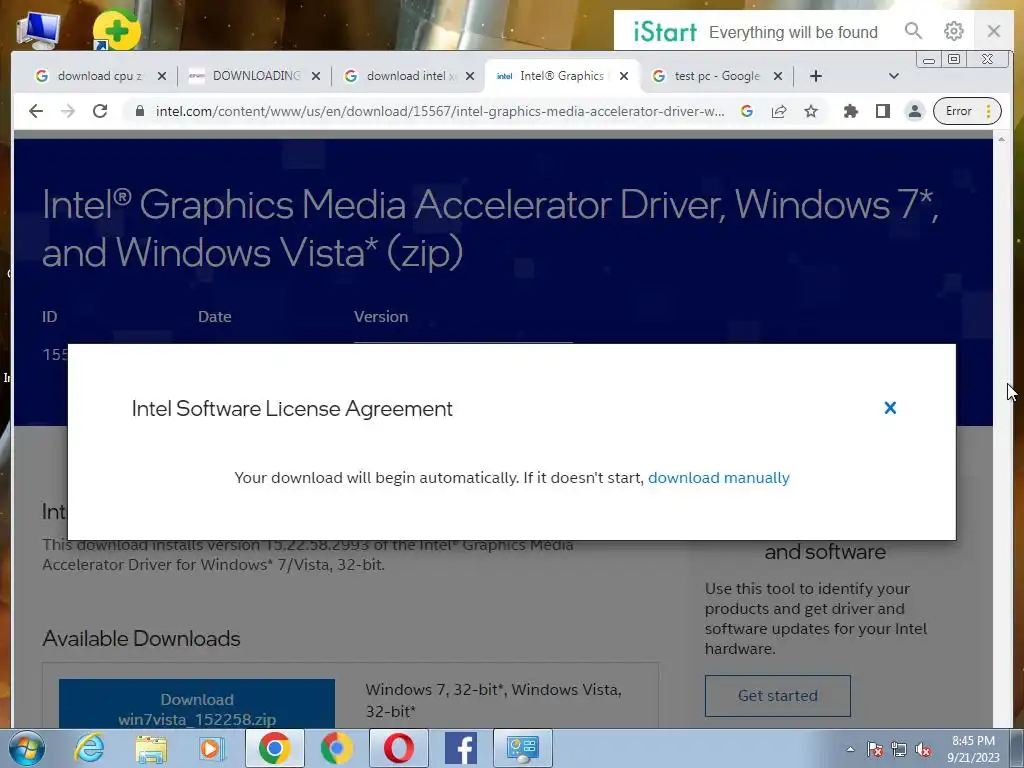Open the second Chrome taskbar icon
The width and height of the screenshot is (1024, 768).
(336, 748)
